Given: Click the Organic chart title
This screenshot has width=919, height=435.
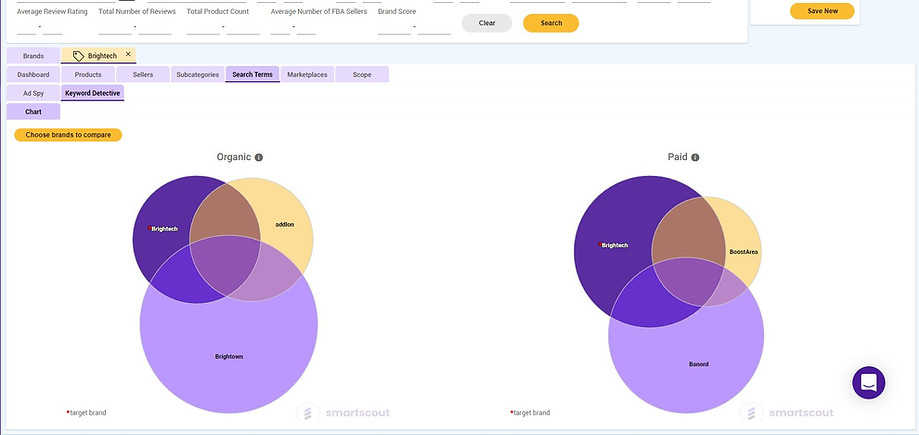Looking at the screenshot, I should [234, 157].
